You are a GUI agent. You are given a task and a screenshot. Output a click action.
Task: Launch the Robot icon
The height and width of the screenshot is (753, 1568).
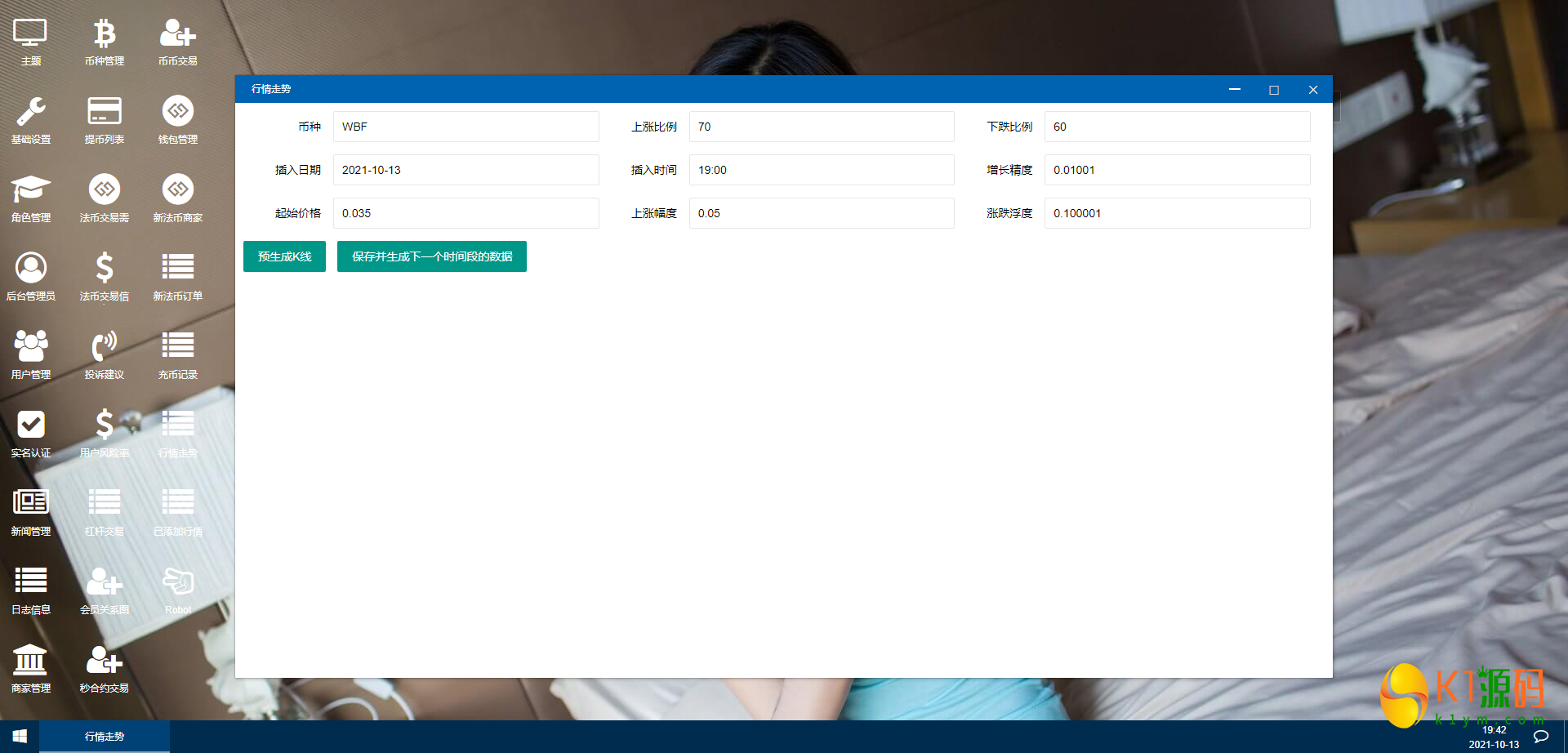point(178,590)
